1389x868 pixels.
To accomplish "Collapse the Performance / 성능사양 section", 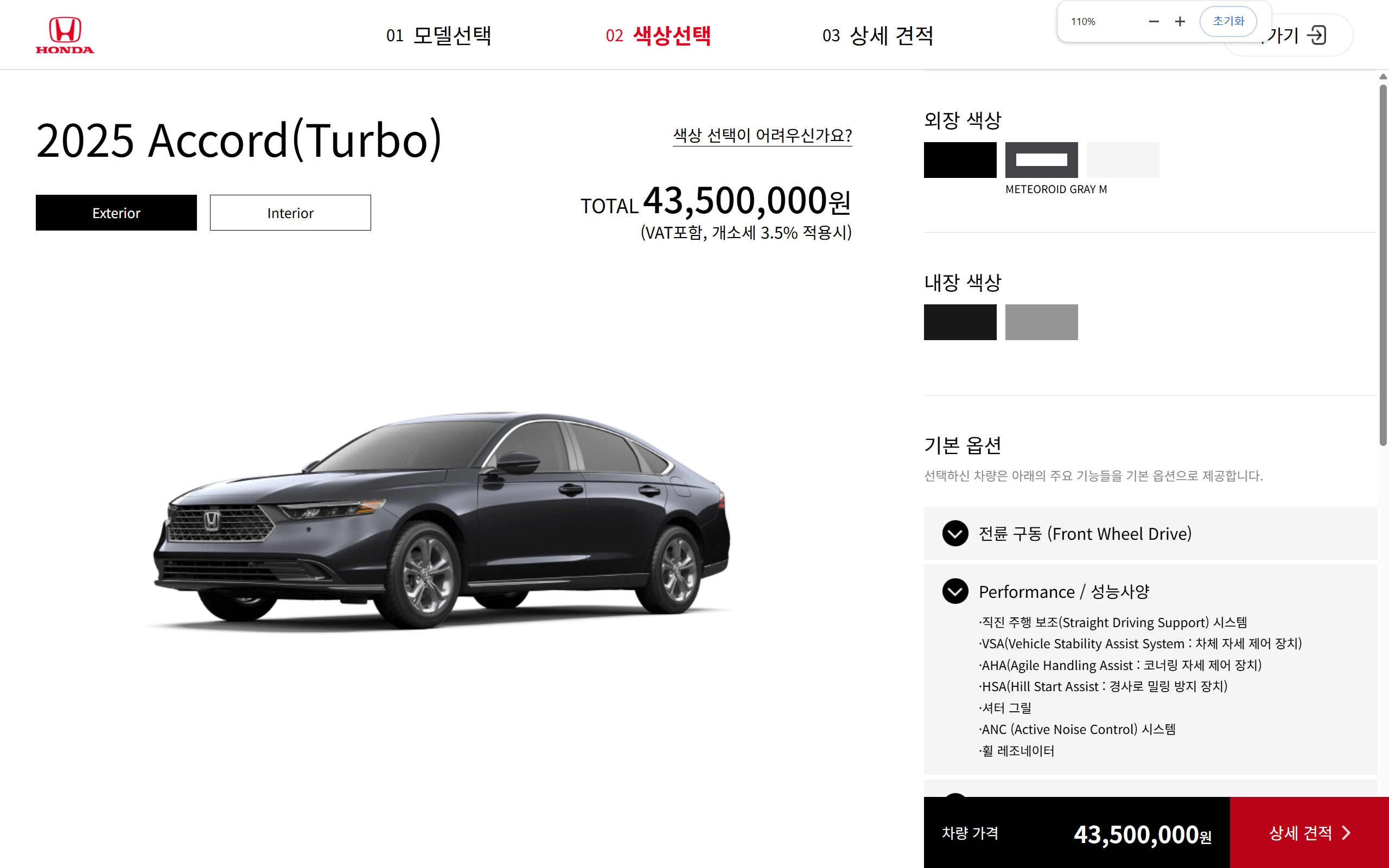I will [x=955, y=591].
